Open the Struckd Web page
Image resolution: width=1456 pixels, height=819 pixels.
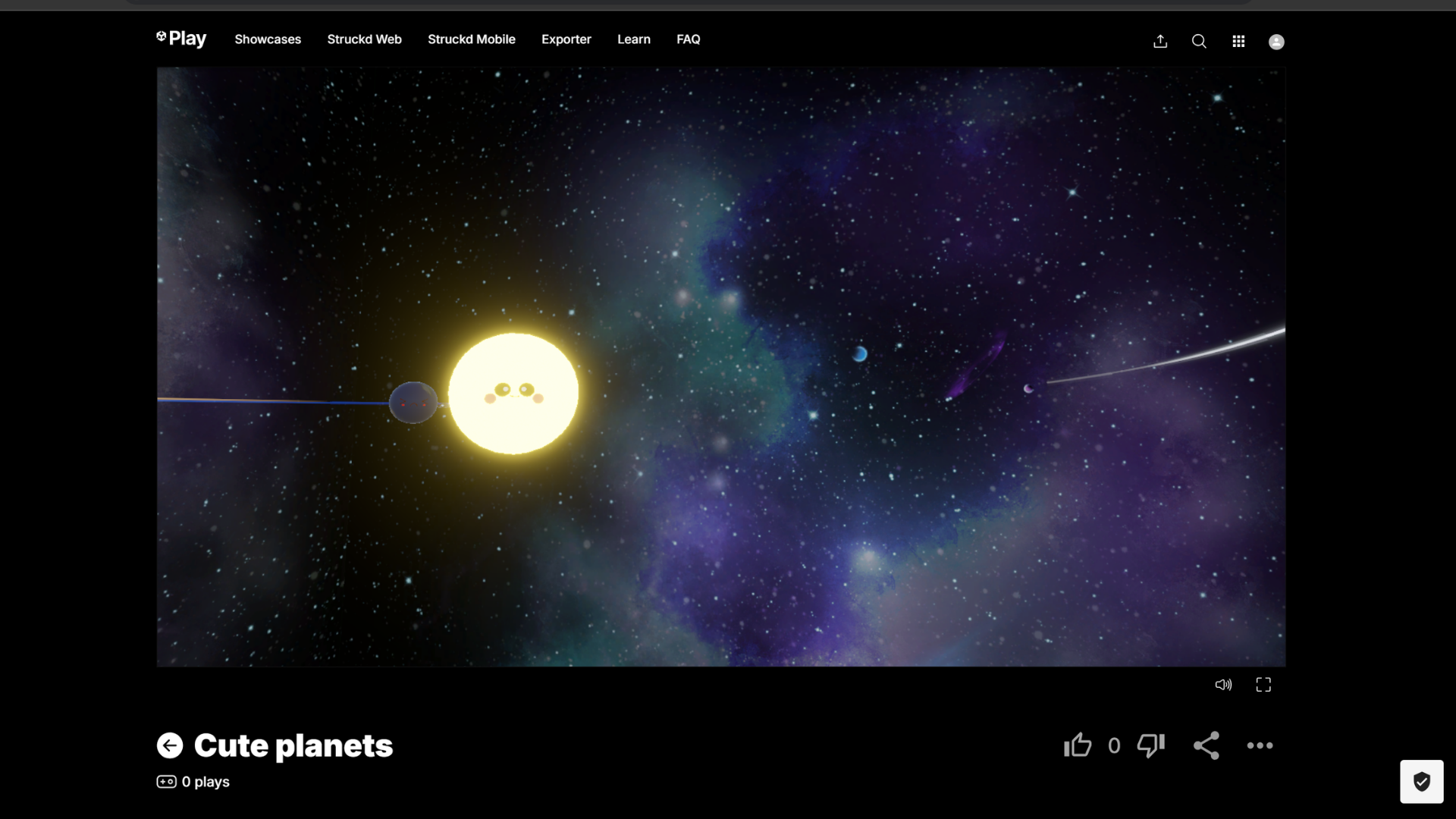point(364,39)
